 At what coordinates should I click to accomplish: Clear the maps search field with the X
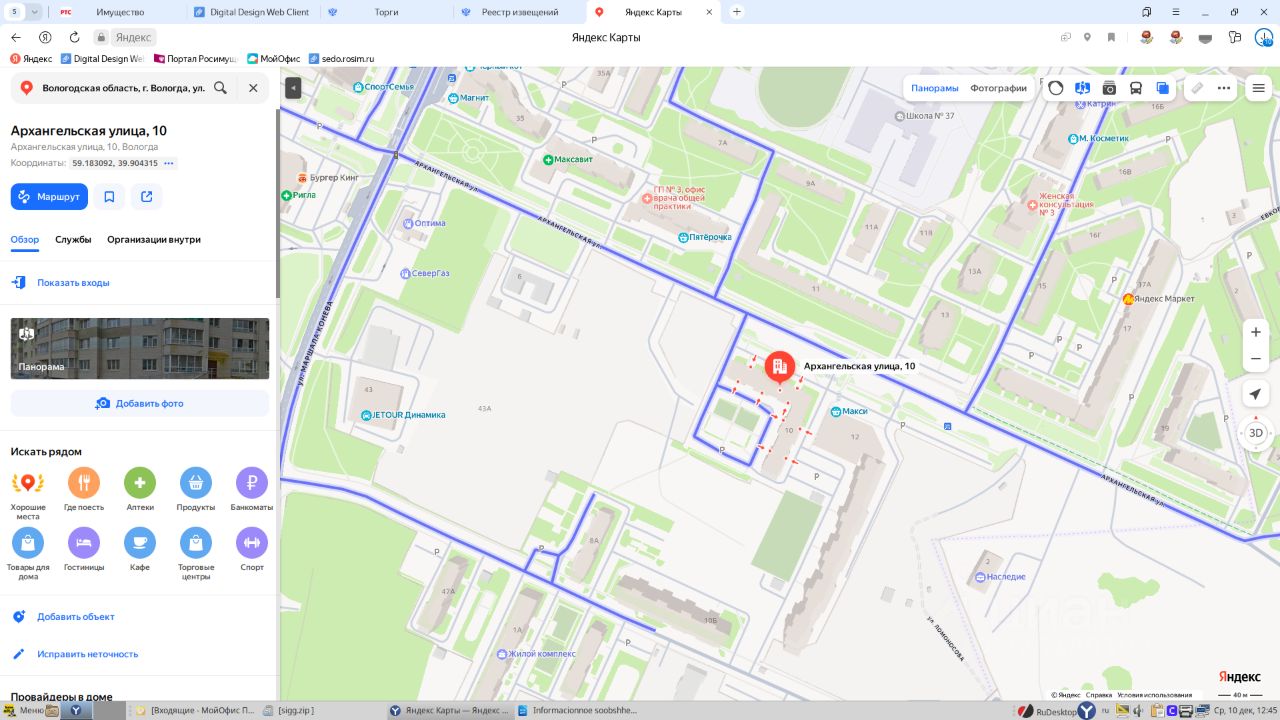253,88
